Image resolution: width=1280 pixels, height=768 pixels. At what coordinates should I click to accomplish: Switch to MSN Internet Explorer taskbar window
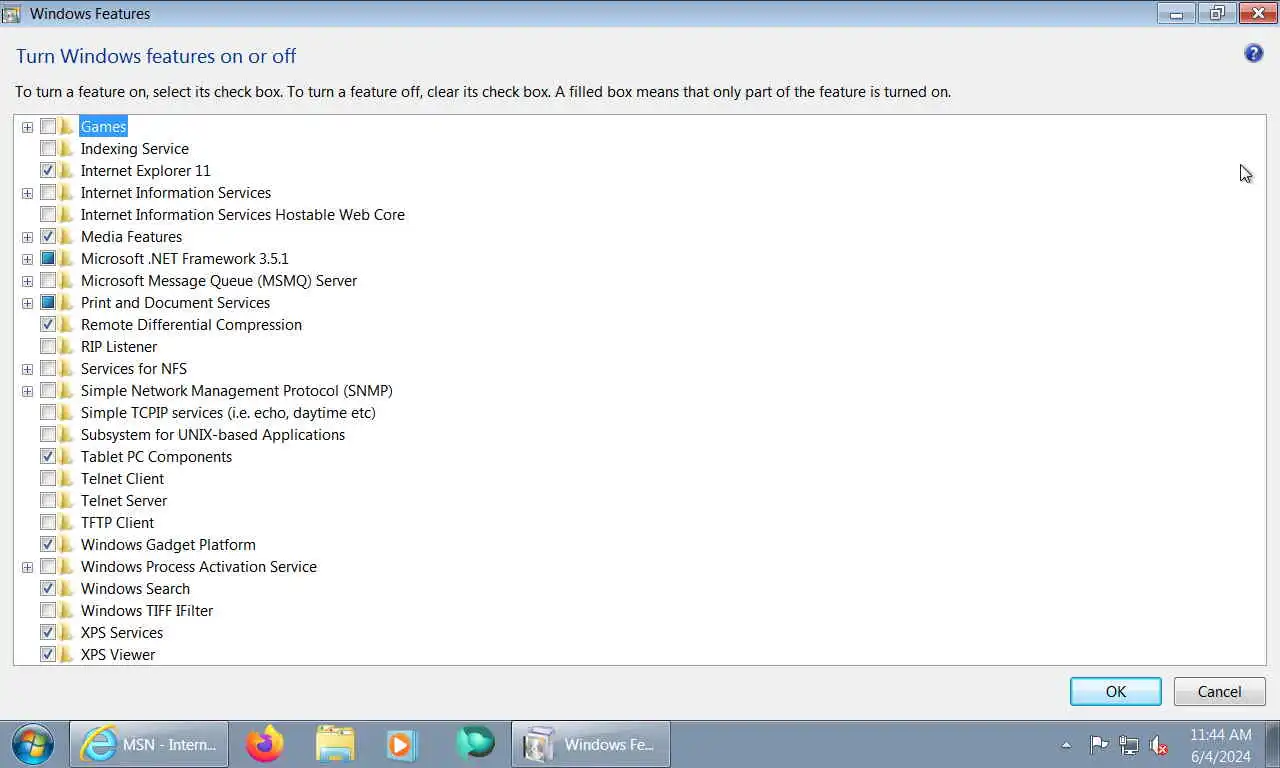tap(149, 744)
